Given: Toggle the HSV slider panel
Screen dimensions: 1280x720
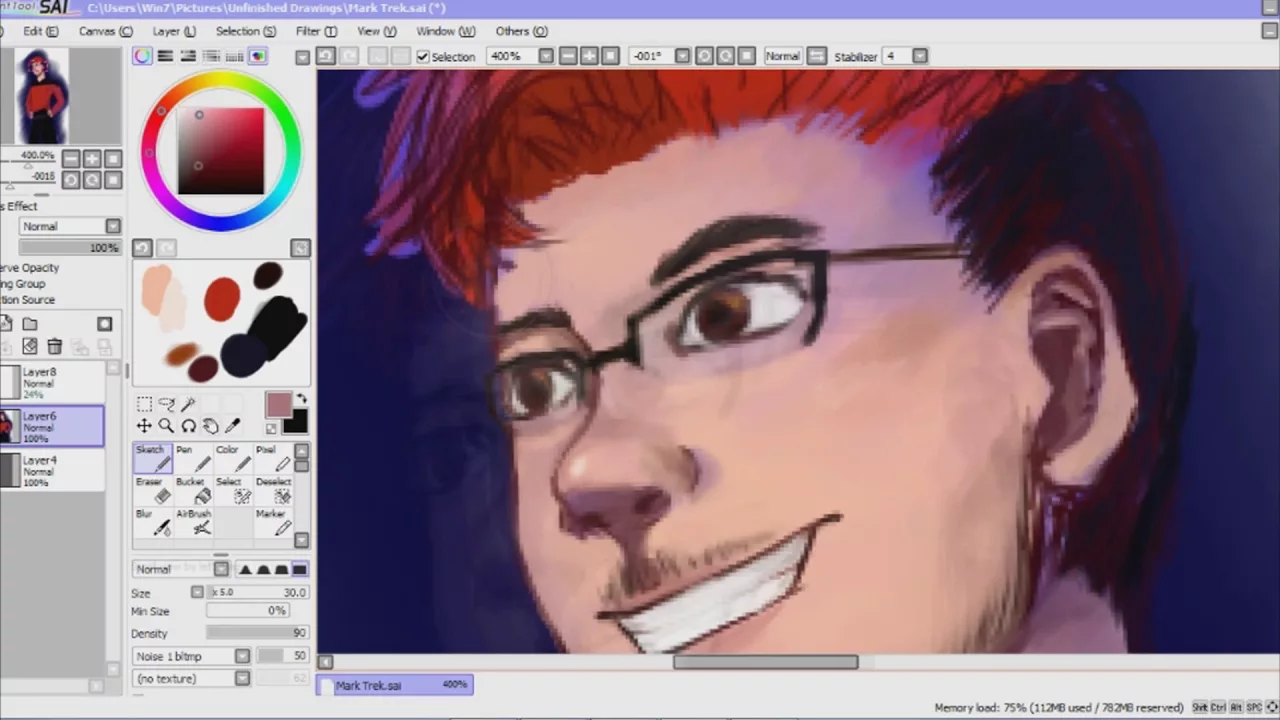Looking at the screenshot, I should pyautogui.click(x=188, y=56).
